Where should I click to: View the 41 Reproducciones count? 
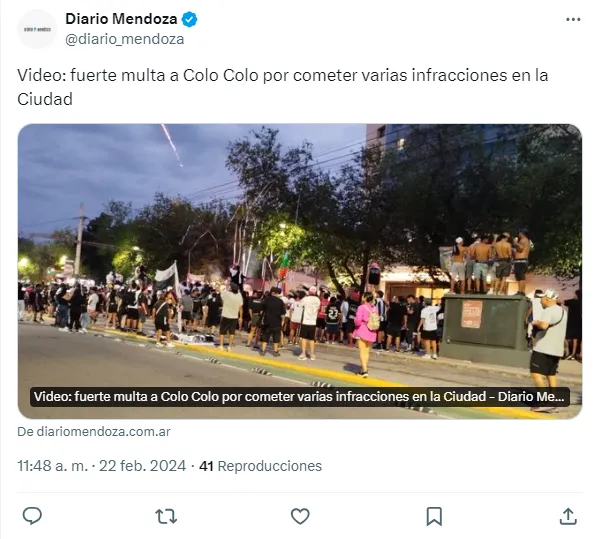click(x=261, y=466)
